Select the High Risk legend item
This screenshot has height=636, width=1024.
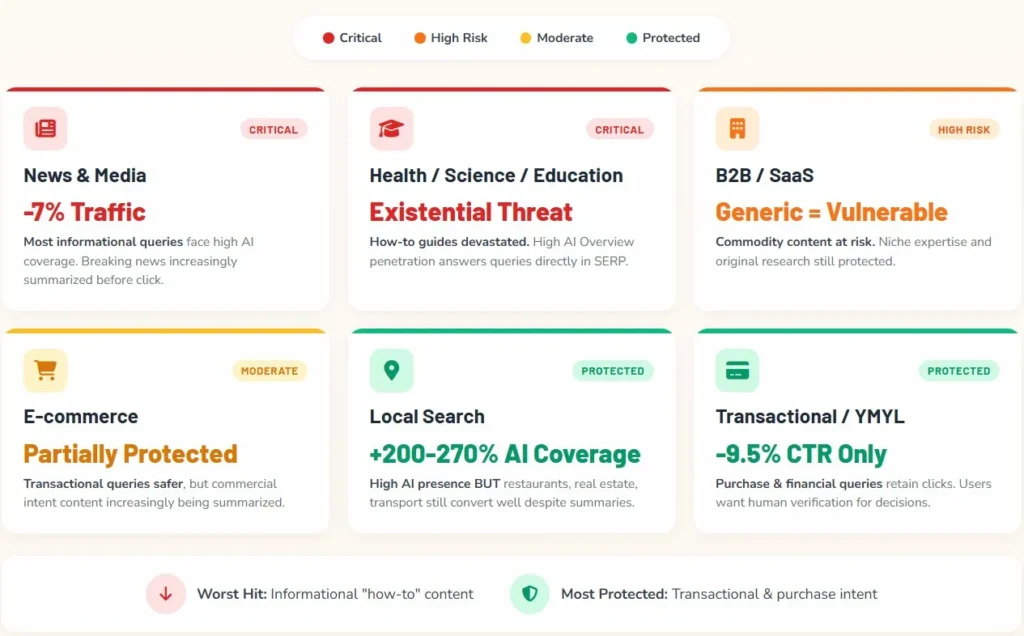pyautogui.click(x=450, y=38)
